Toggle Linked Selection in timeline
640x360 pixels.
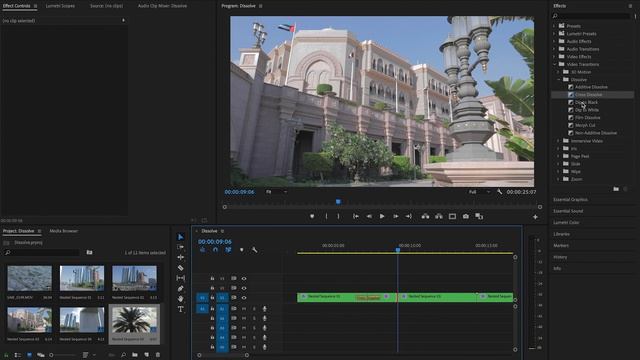click(228, 250)
